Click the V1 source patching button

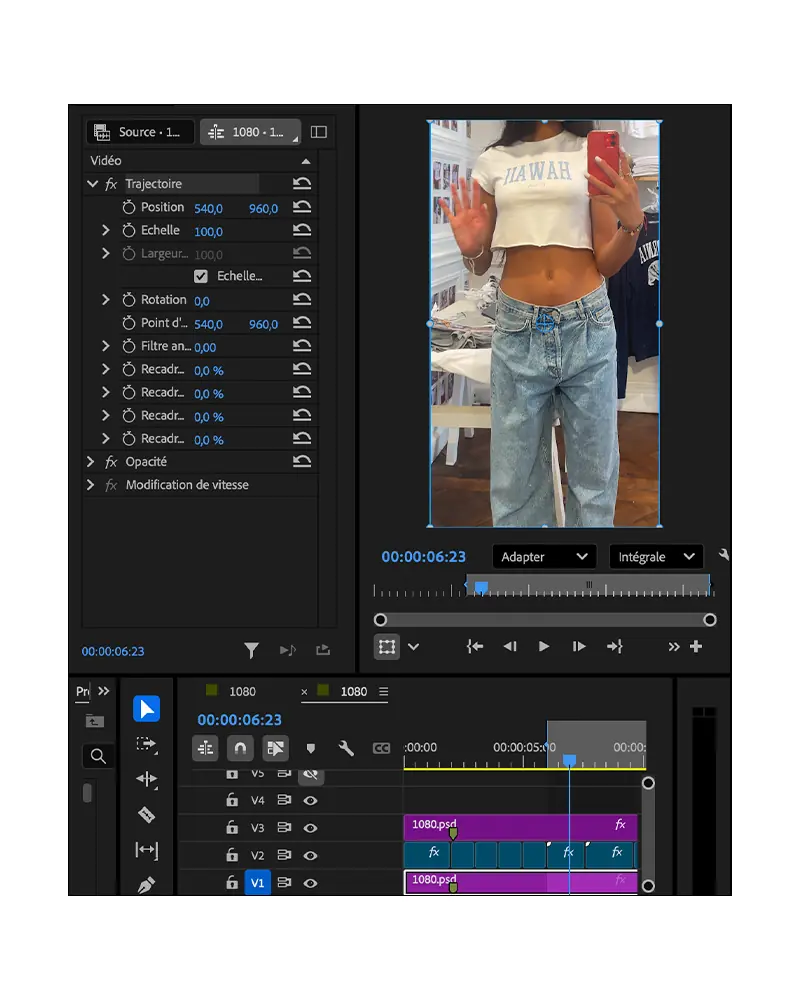[x=258, y=883]
